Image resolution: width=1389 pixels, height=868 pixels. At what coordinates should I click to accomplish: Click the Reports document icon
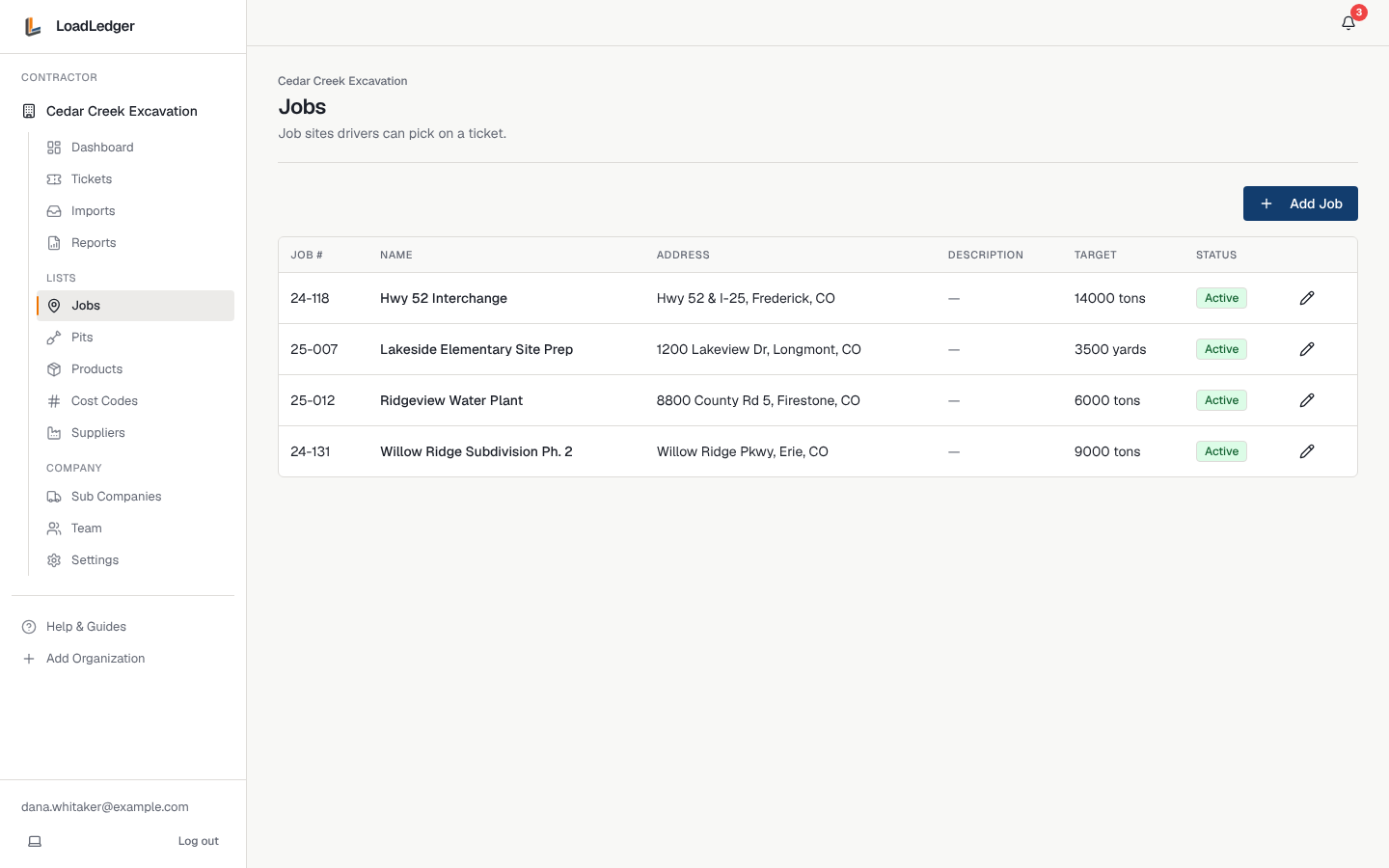tap(54, 243)
